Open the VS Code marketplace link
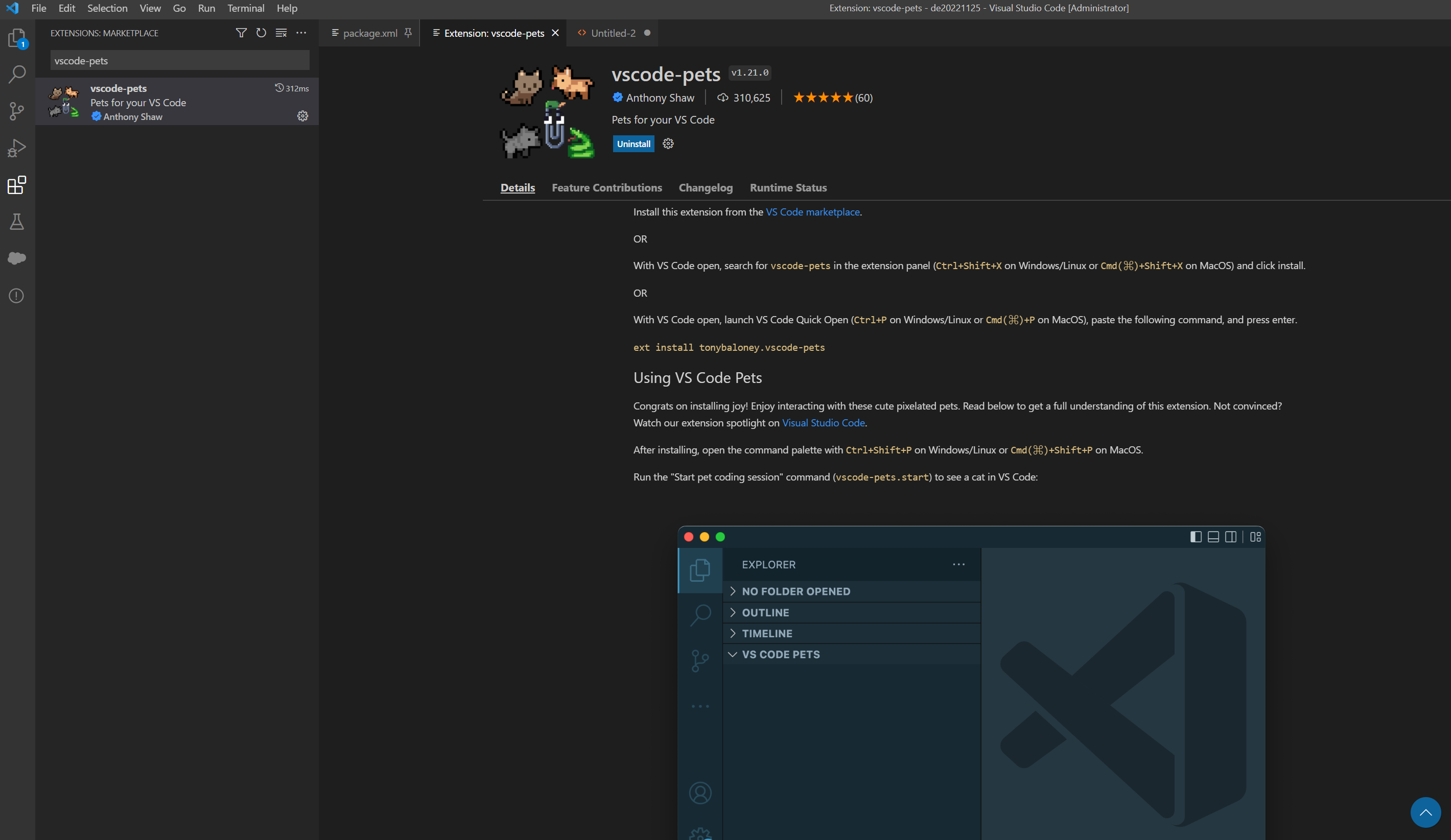This screenshot has height=840, width=1451. (812, 211)
